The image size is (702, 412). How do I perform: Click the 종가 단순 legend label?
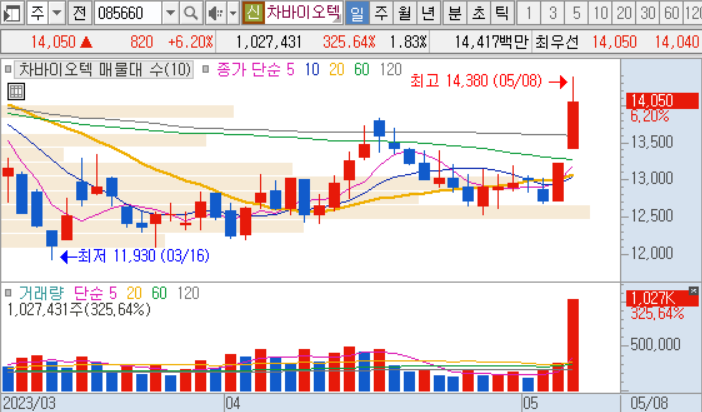point(249,69)
